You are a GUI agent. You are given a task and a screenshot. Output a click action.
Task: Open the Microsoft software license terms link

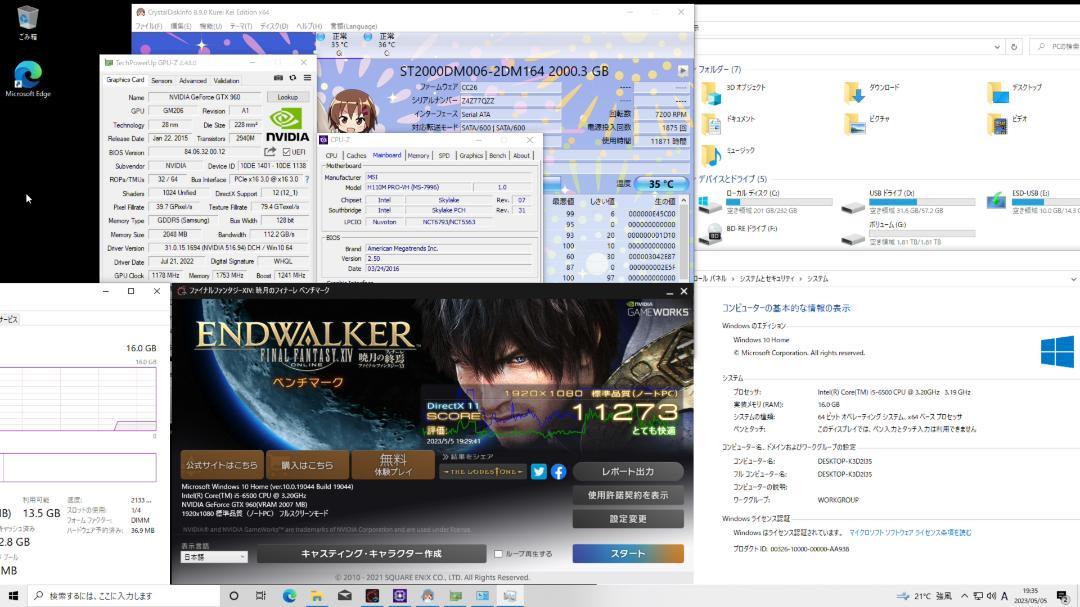910,533
